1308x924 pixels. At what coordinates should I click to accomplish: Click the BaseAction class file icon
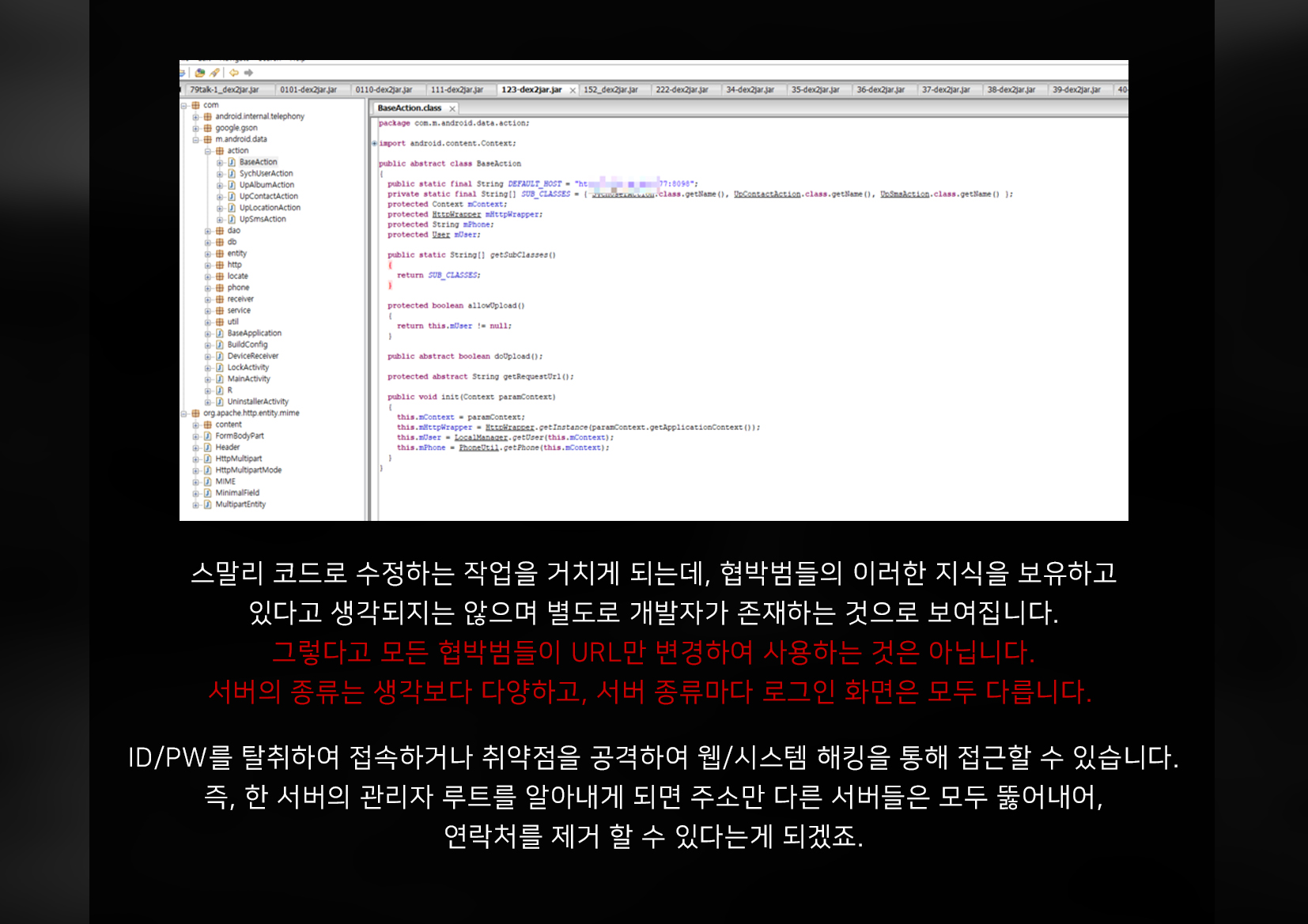tap(232, 162)
